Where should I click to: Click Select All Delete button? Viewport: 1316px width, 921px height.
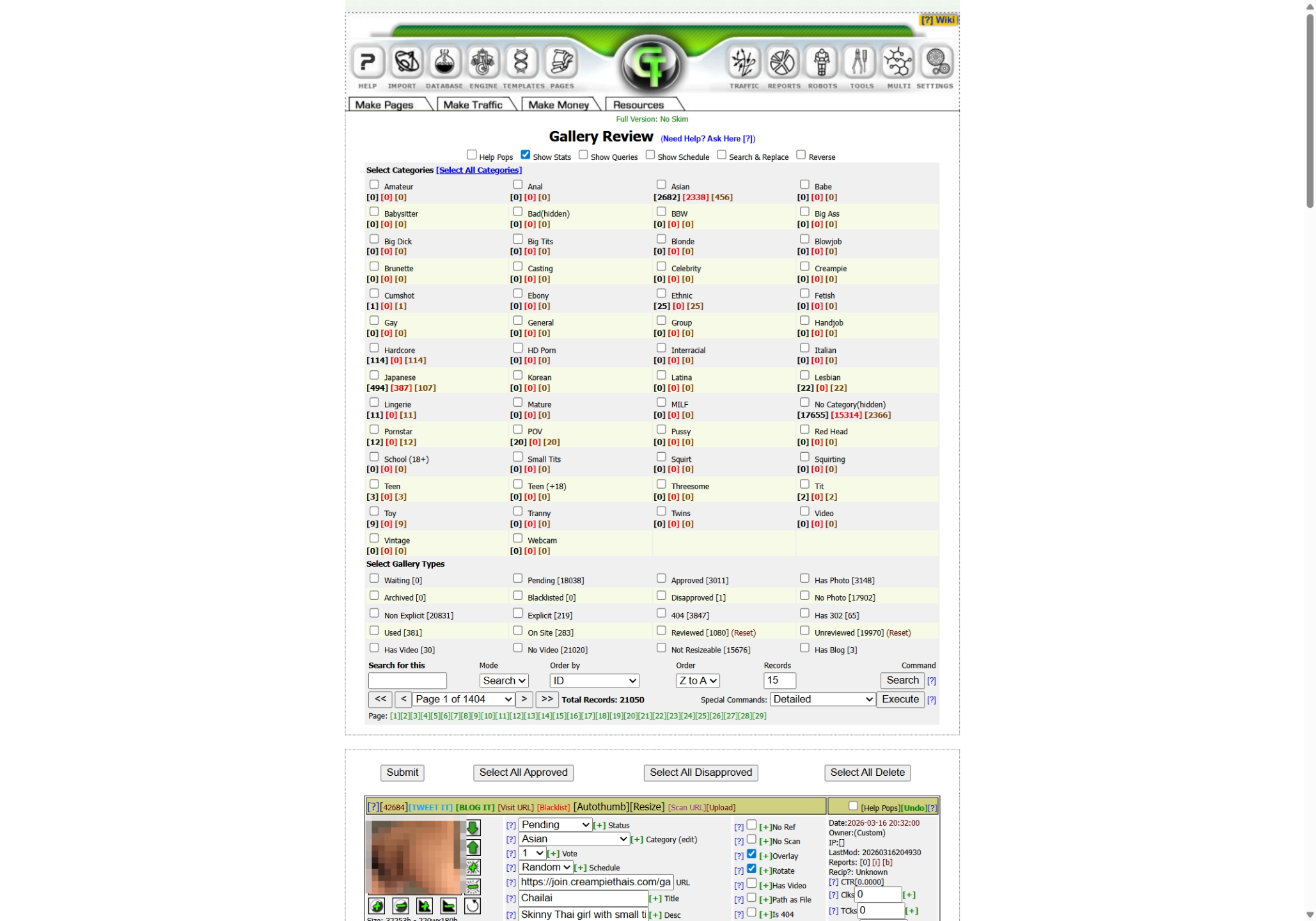click(867, 773)
